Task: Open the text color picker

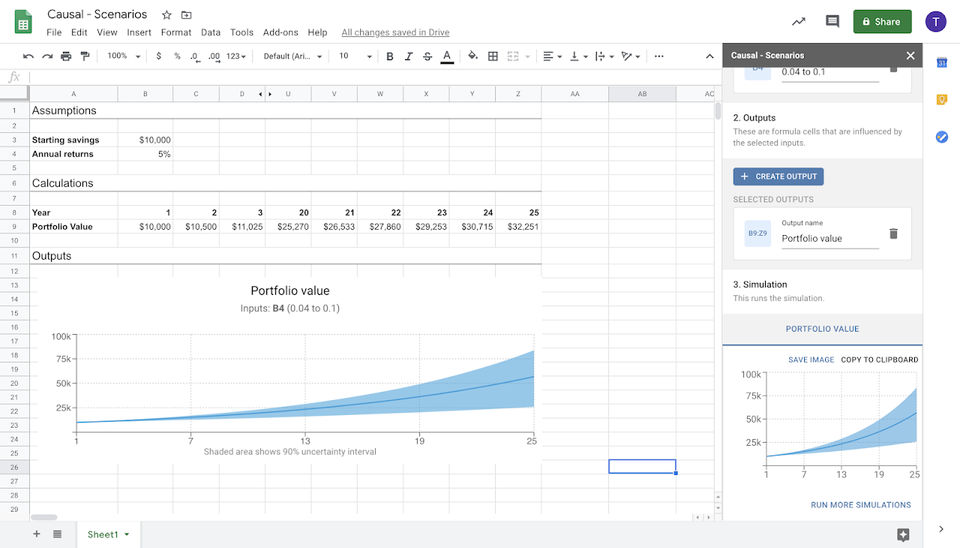Action: click(x=447, y=56)
